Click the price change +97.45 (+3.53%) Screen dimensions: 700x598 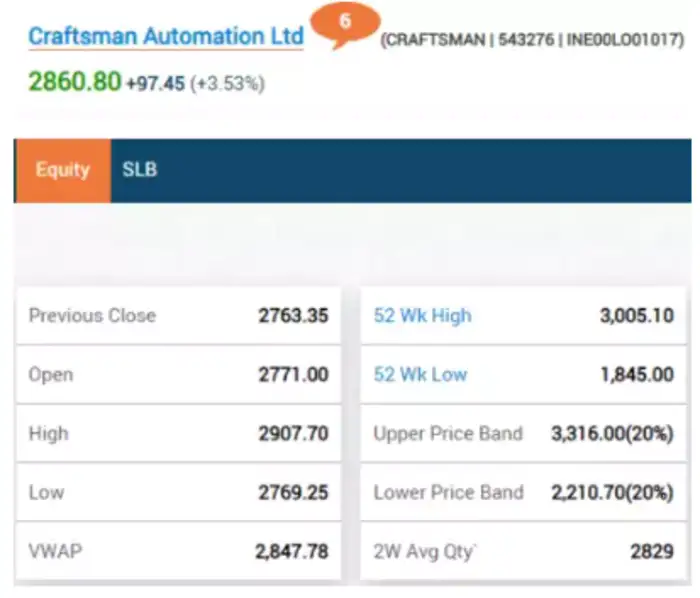[x=195, y=84]
